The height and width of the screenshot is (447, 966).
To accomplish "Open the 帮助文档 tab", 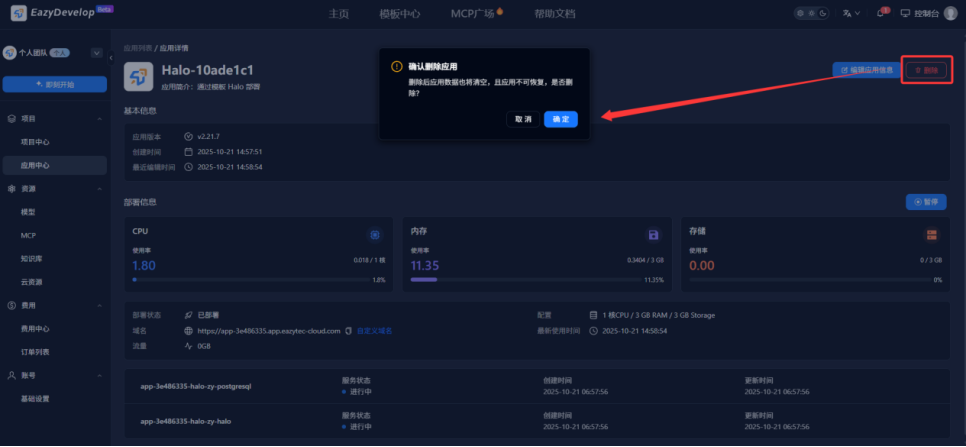I will tap(554, 14).
